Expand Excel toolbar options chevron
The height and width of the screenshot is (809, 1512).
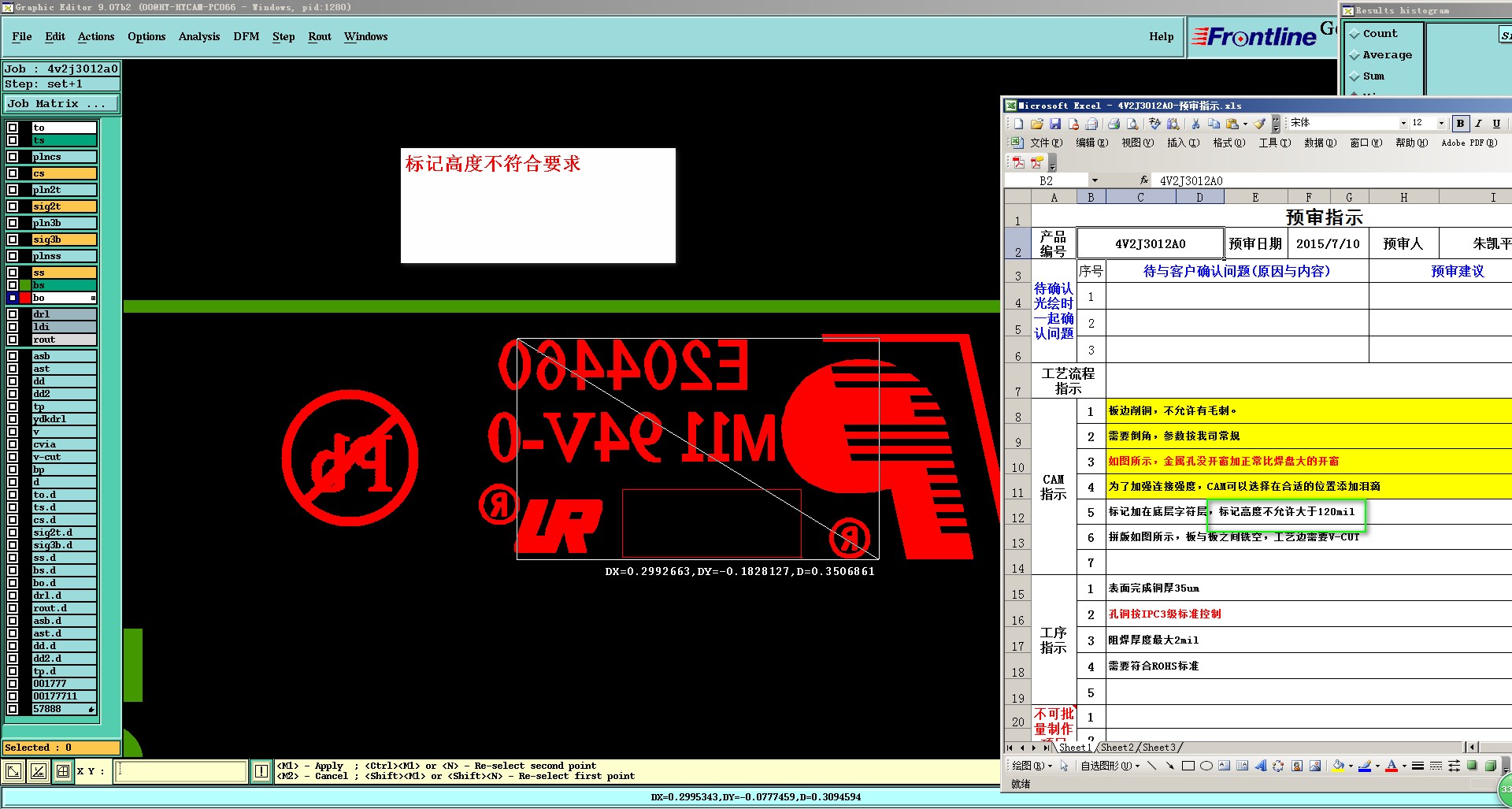coord(1276,124)
